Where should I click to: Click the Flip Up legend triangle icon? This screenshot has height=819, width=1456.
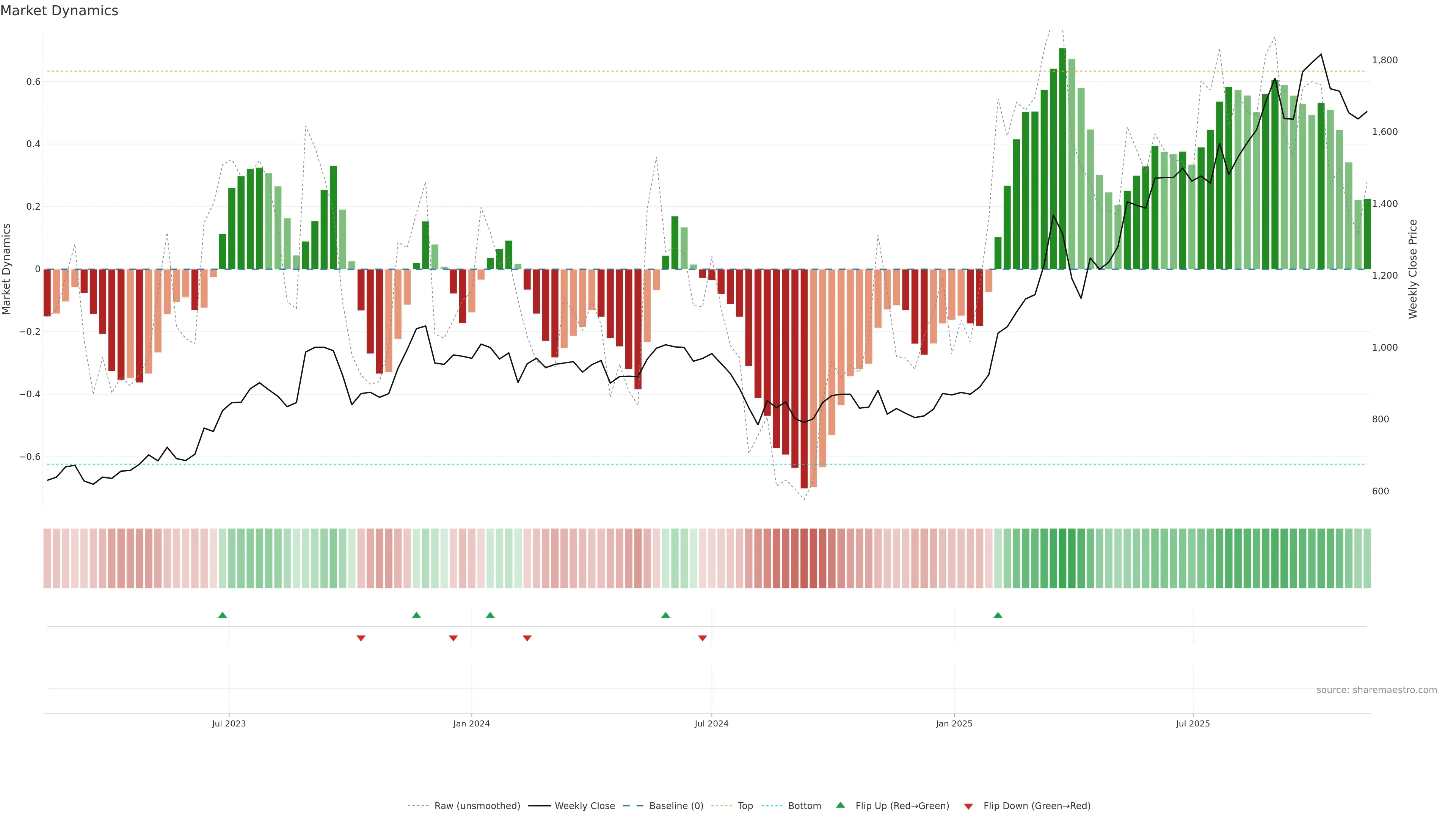click(x=841, y=805)
